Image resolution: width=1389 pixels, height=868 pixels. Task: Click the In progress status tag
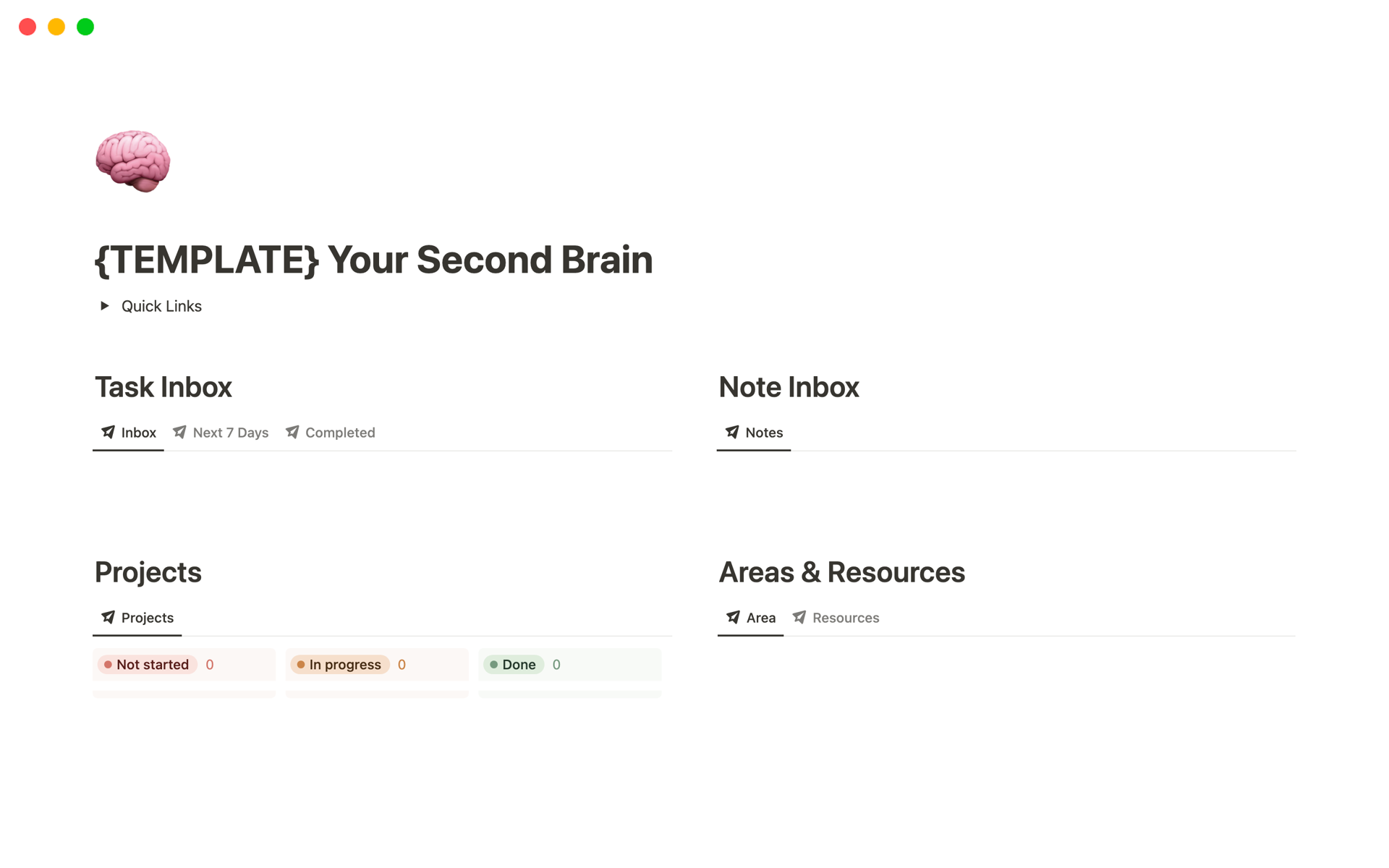tap(340, 665)
